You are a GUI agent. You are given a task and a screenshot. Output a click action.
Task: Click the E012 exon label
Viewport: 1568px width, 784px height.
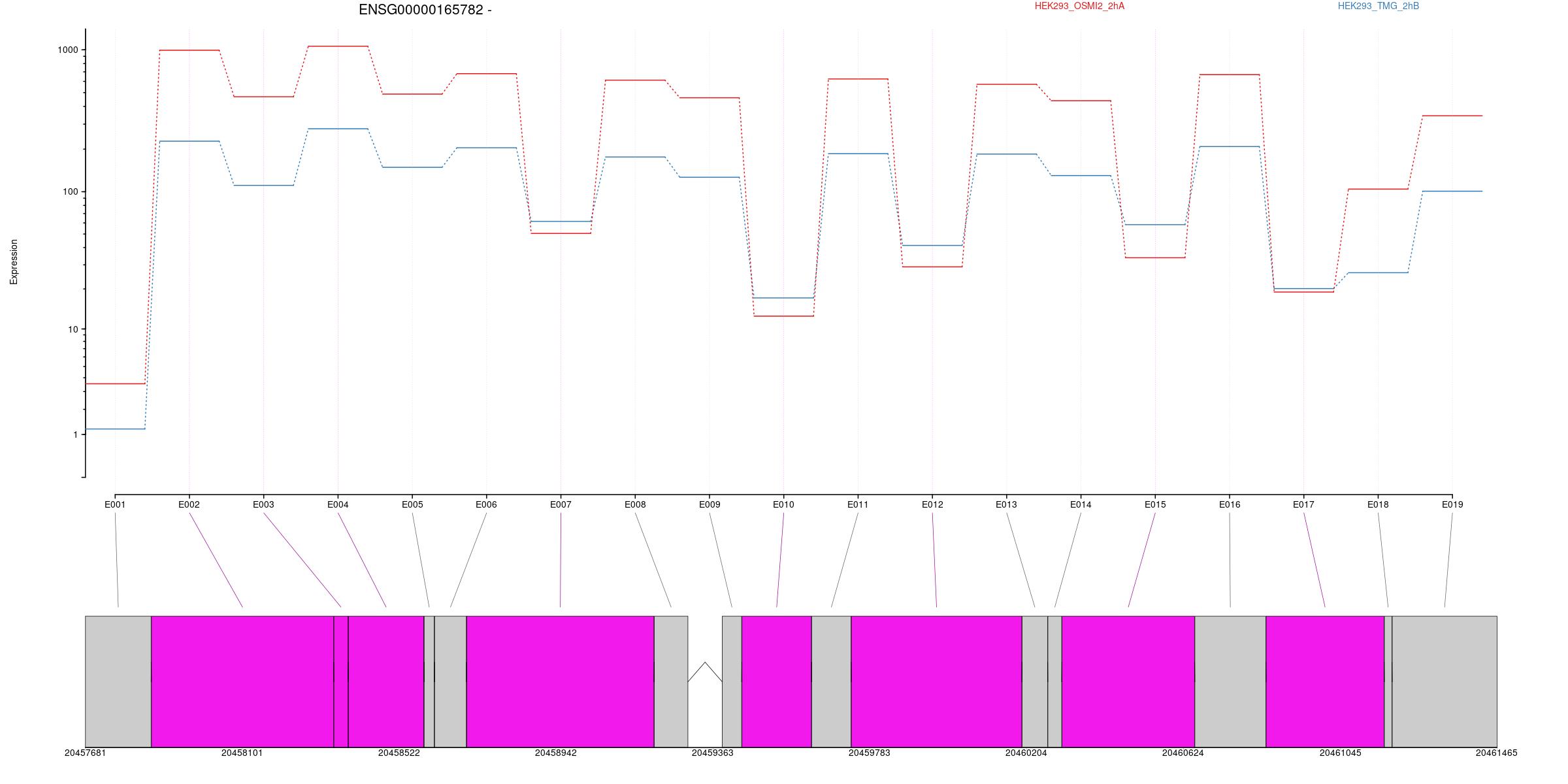point(932,504)
